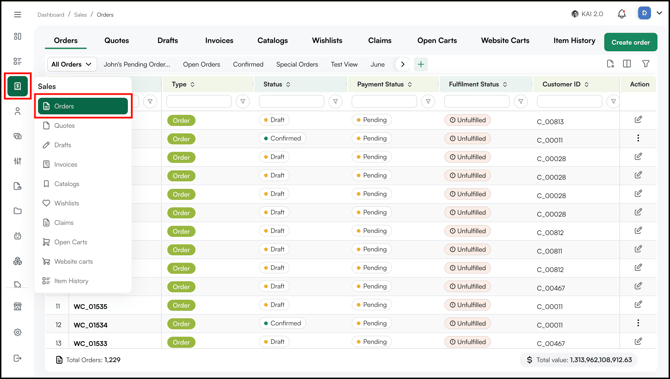Open the column layout icon
Screen dimensions: 670x379
(x=627, y=64)
